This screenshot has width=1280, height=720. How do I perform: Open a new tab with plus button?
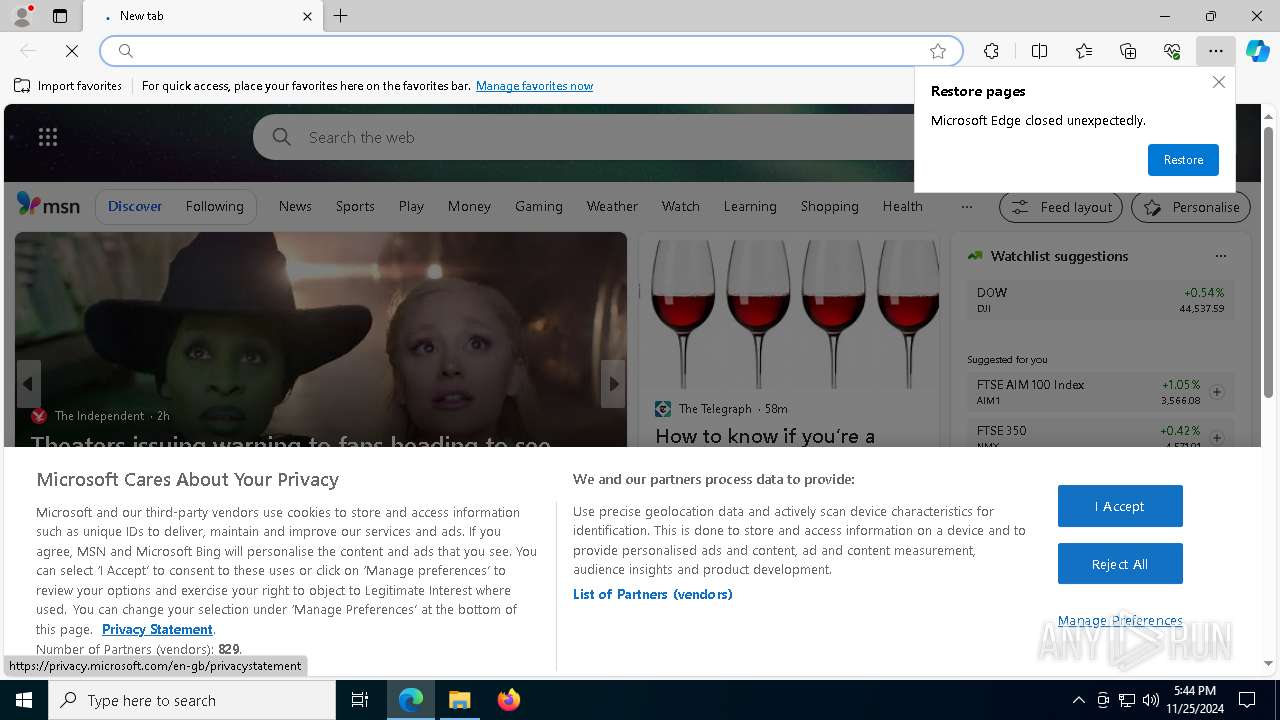click(x=341, y=16)
